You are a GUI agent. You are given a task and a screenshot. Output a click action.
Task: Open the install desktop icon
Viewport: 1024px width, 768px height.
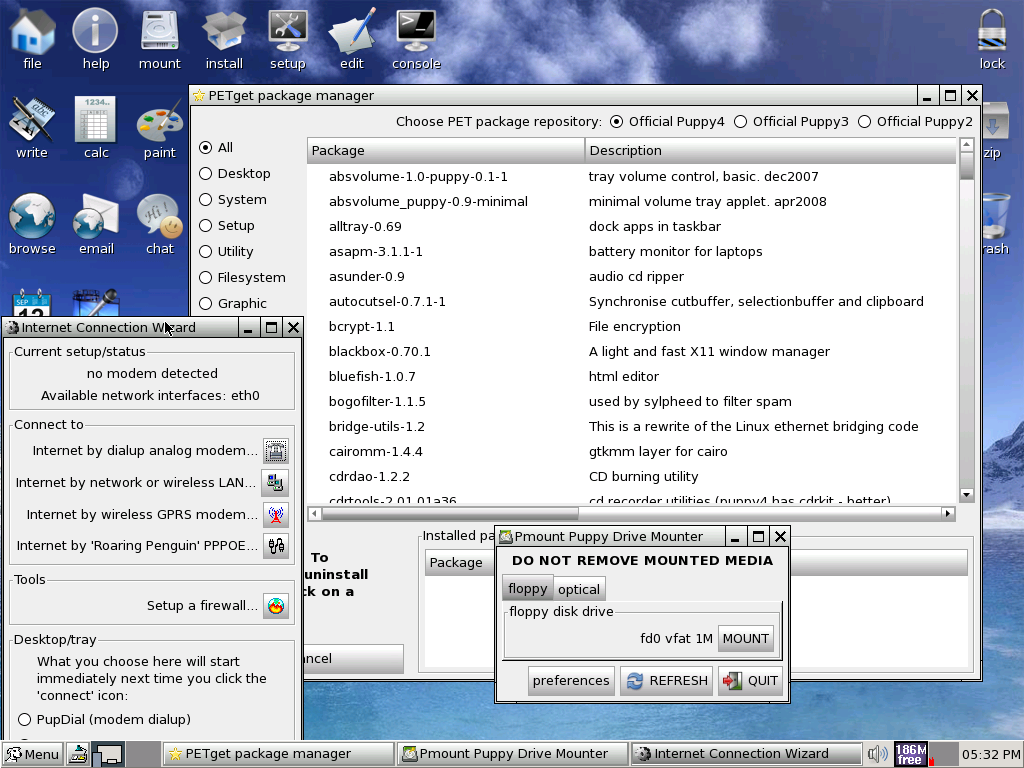pos(224,39)
